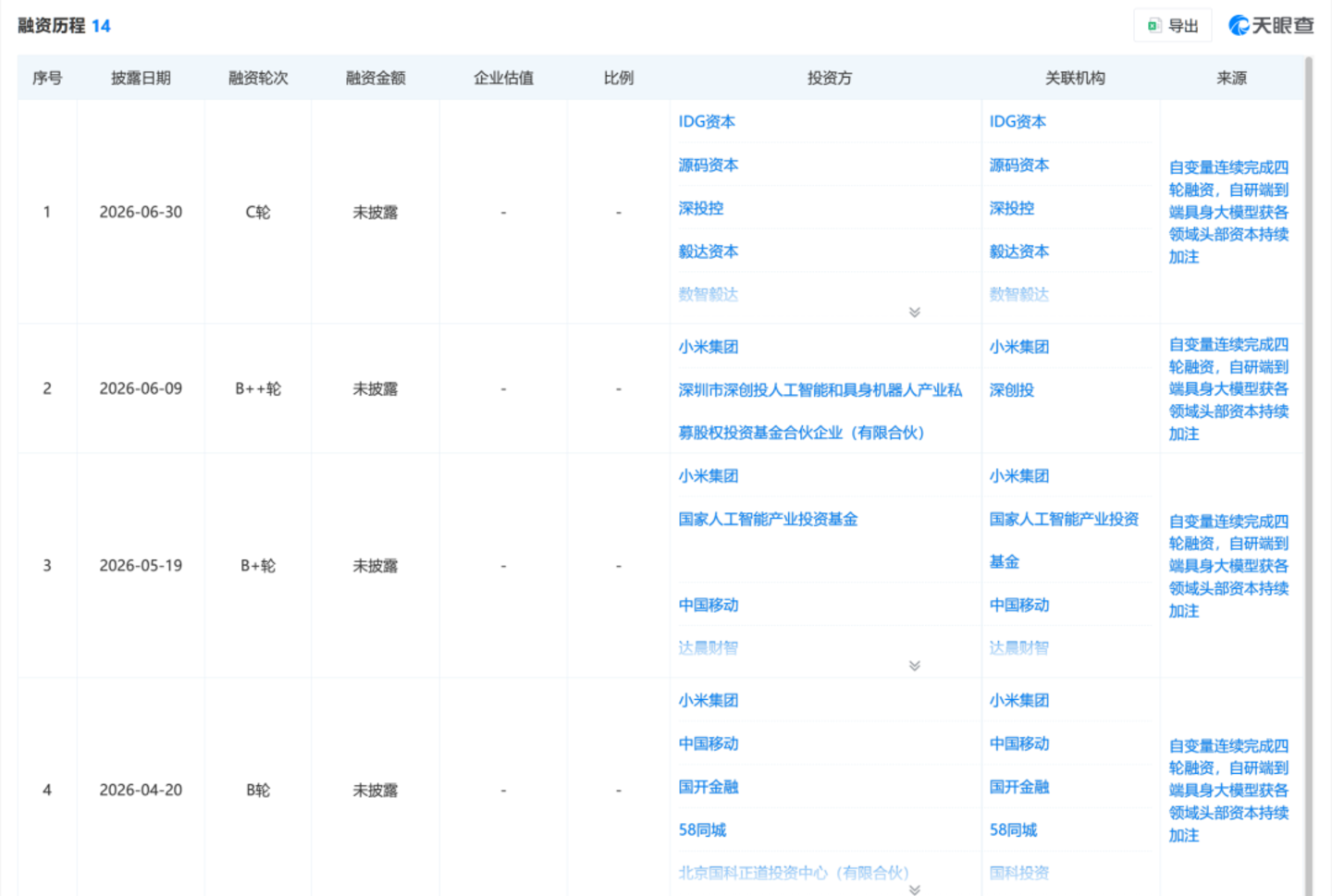This screenshot has width=1332, height=896.
Task: Open 58同城 关联机构 link
Action: click(1013, 830)
